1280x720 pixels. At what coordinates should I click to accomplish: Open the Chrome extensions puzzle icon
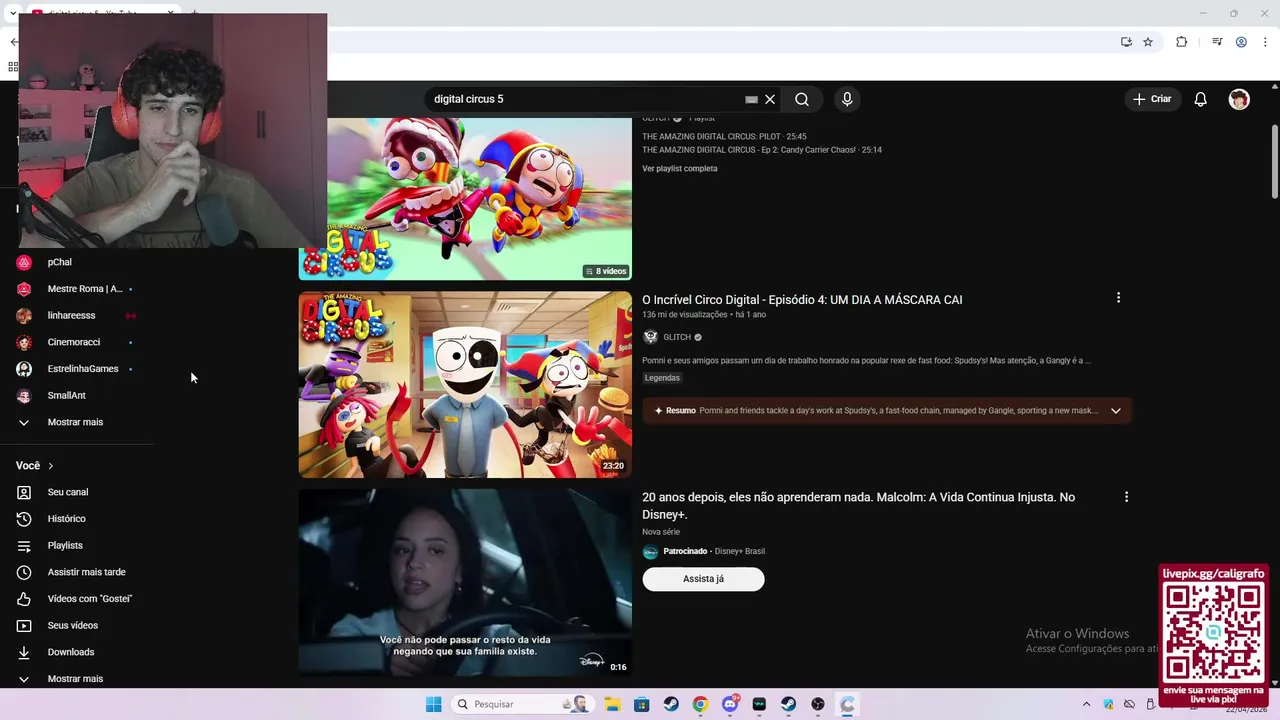coord(1181,42)
